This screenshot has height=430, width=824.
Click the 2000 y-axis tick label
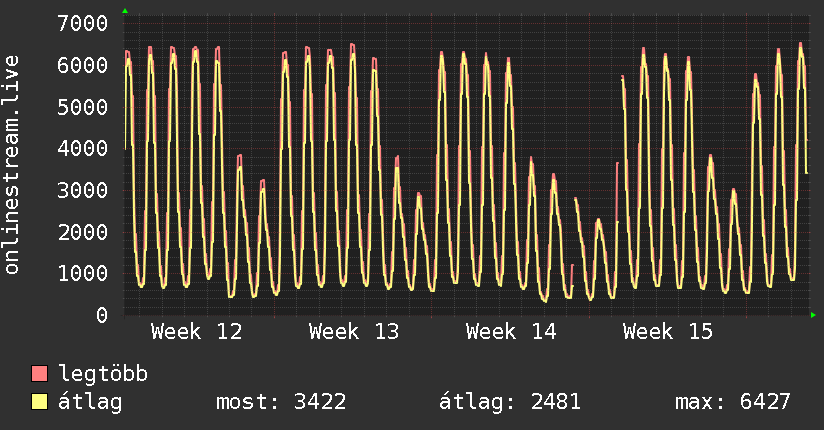click(x=83, y=232)
